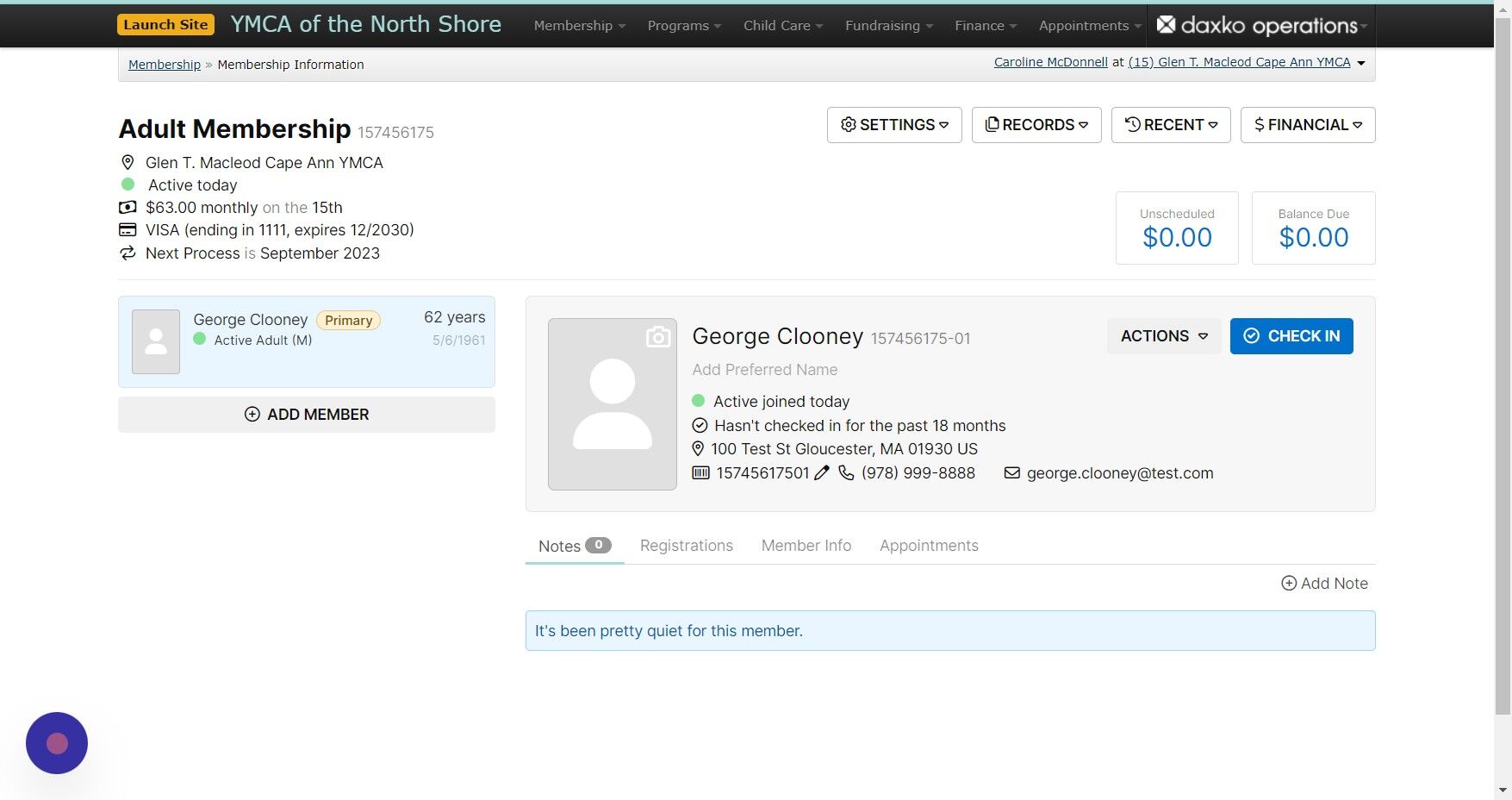Viewport: 1512px width, 800px height.
Task: Expand the RECORDS dropdown
Action: click(x=1036, y=124)
